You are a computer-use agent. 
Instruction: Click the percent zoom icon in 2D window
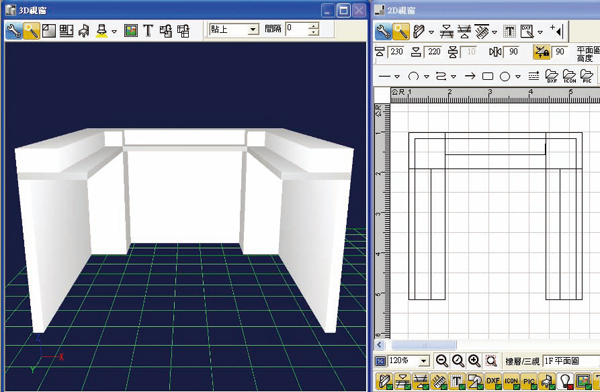(380, 361)
